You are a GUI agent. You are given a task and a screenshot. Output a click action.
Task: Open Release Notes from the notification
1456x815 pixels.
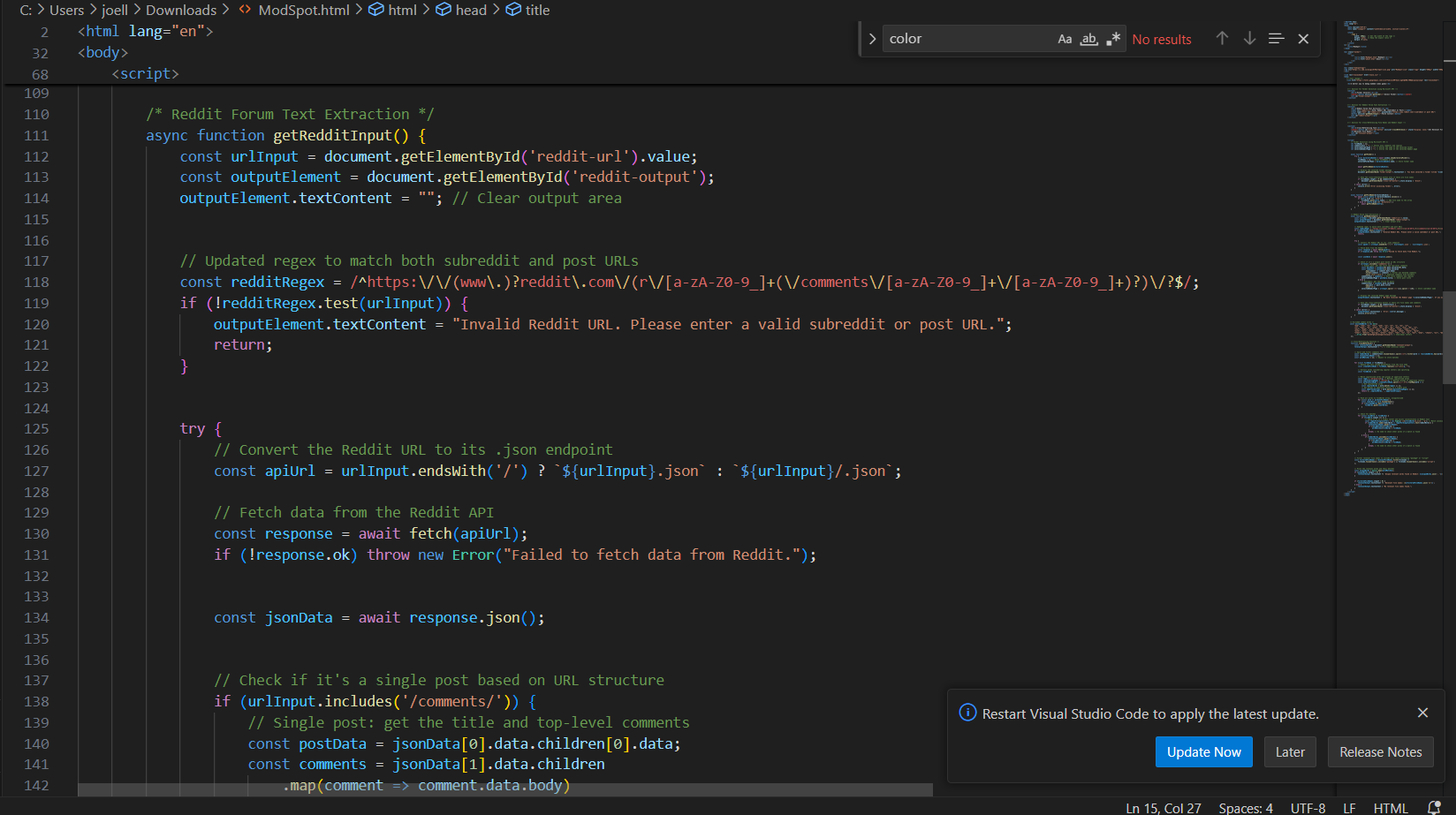[x=1380, y=752]
